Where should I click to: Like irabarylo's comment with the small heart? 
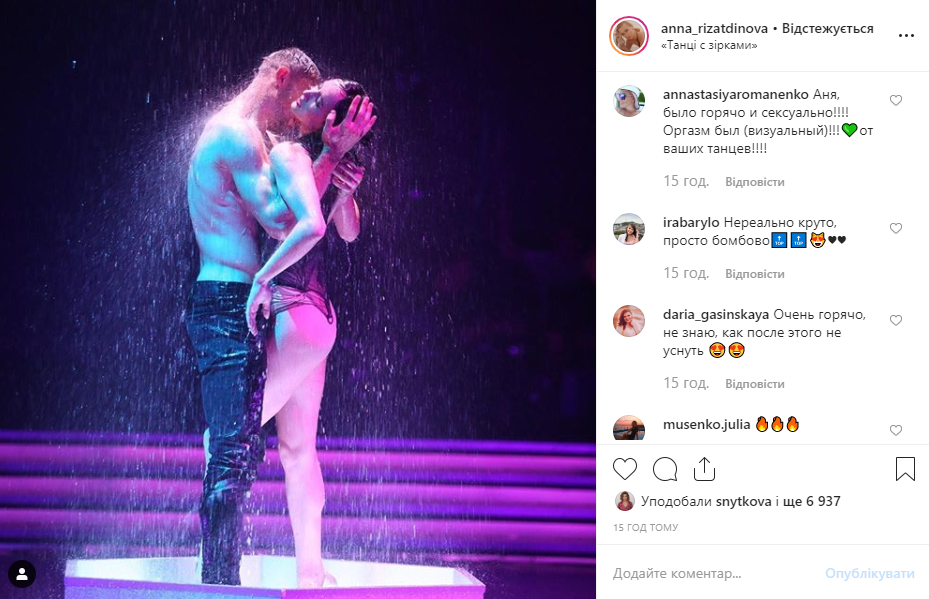896,228
